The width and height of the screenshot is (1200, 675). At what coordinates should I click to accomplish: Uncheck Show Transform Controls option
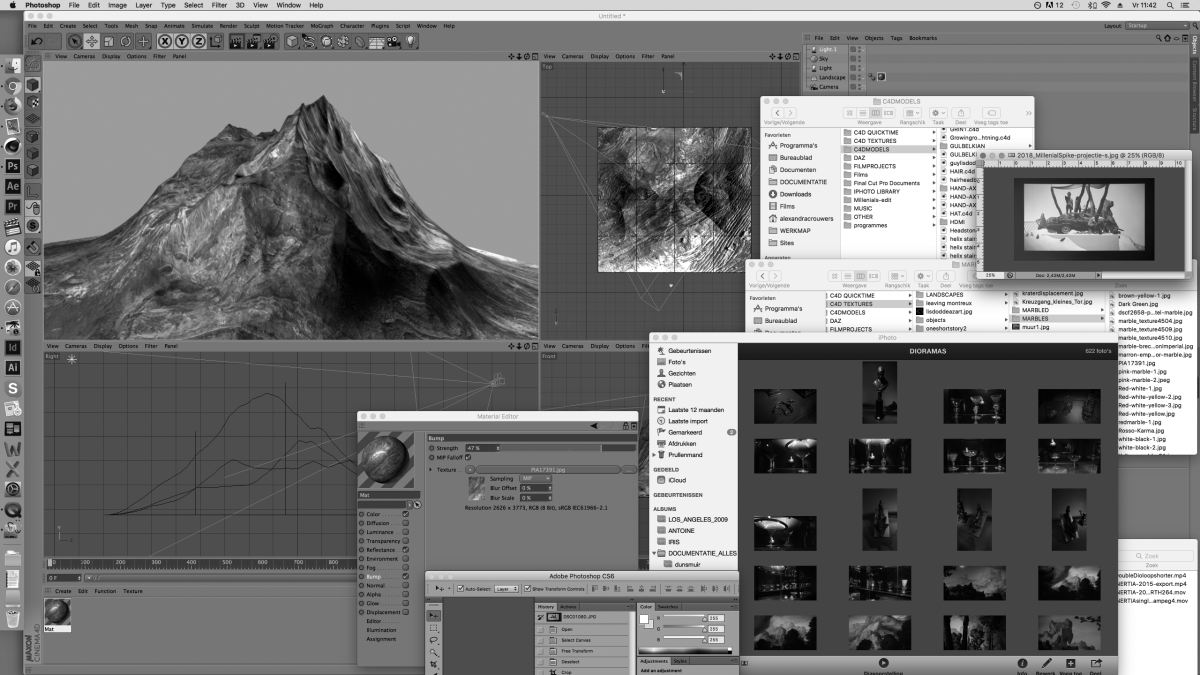tap(528, 589)
